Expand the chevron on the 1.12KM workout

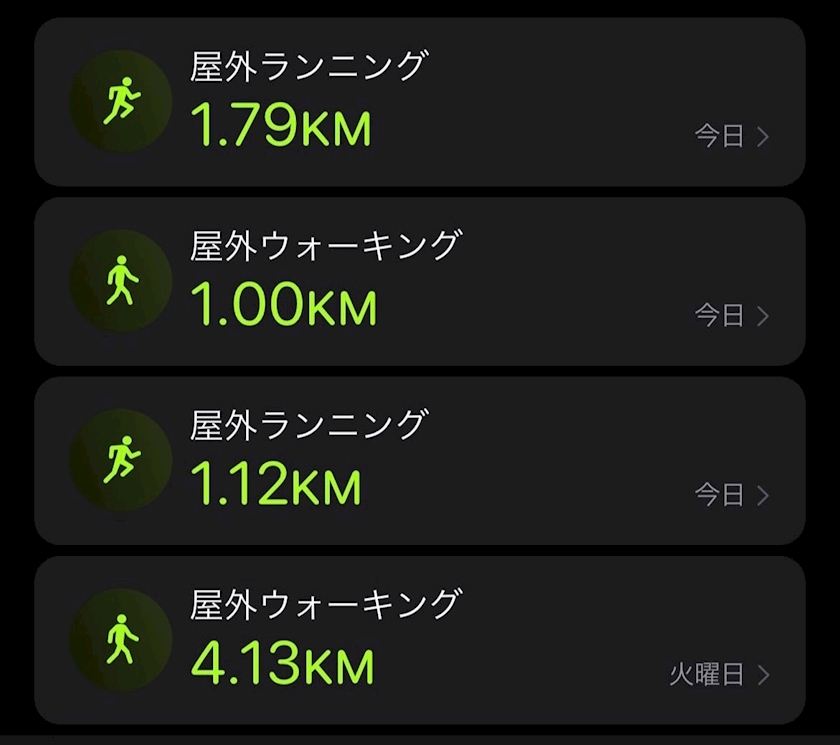coord(763,495)
